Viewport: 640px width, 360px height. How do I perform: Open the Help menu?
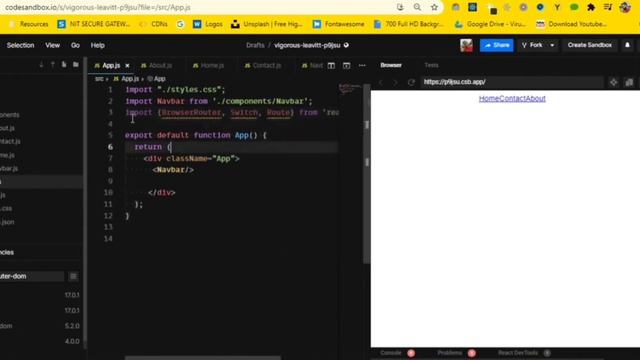click(98, 45)
